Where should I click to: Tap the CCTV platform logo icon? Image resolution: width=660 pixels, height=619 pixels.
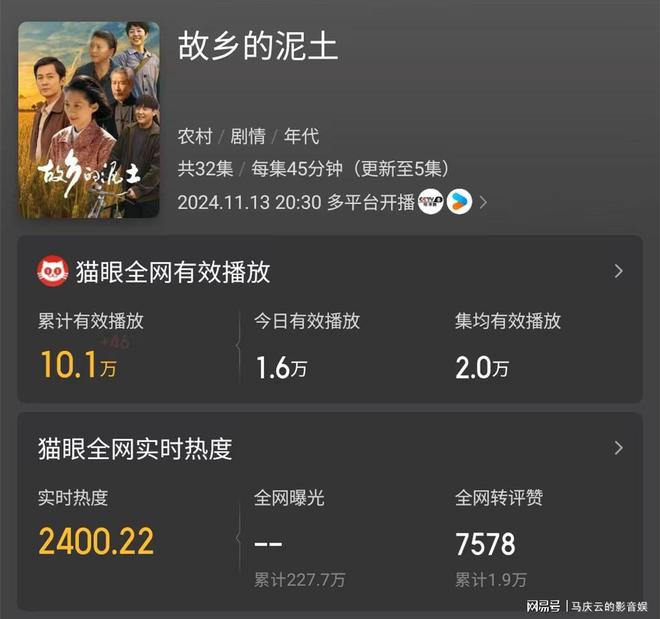pyautogui.click(x=430, y=202)
